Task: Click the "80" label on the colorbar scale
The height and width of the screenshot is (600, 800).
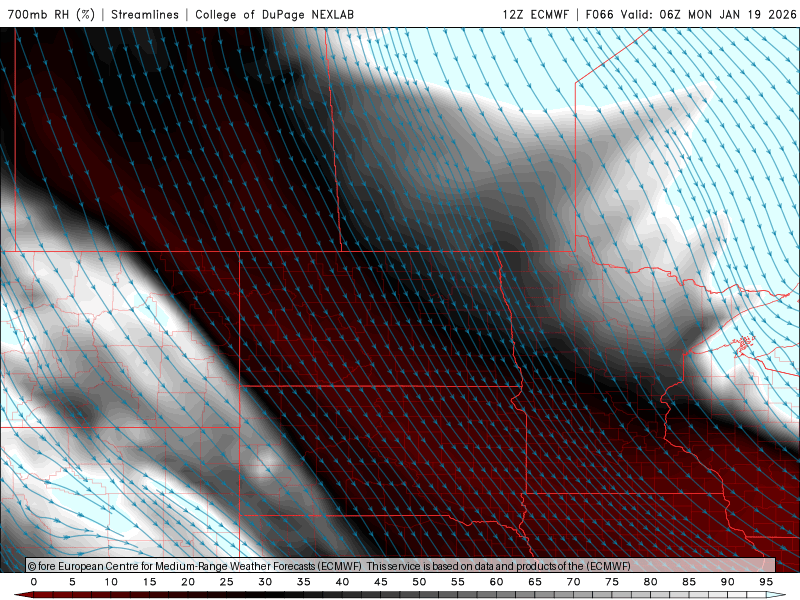Action: click(650, 582)
